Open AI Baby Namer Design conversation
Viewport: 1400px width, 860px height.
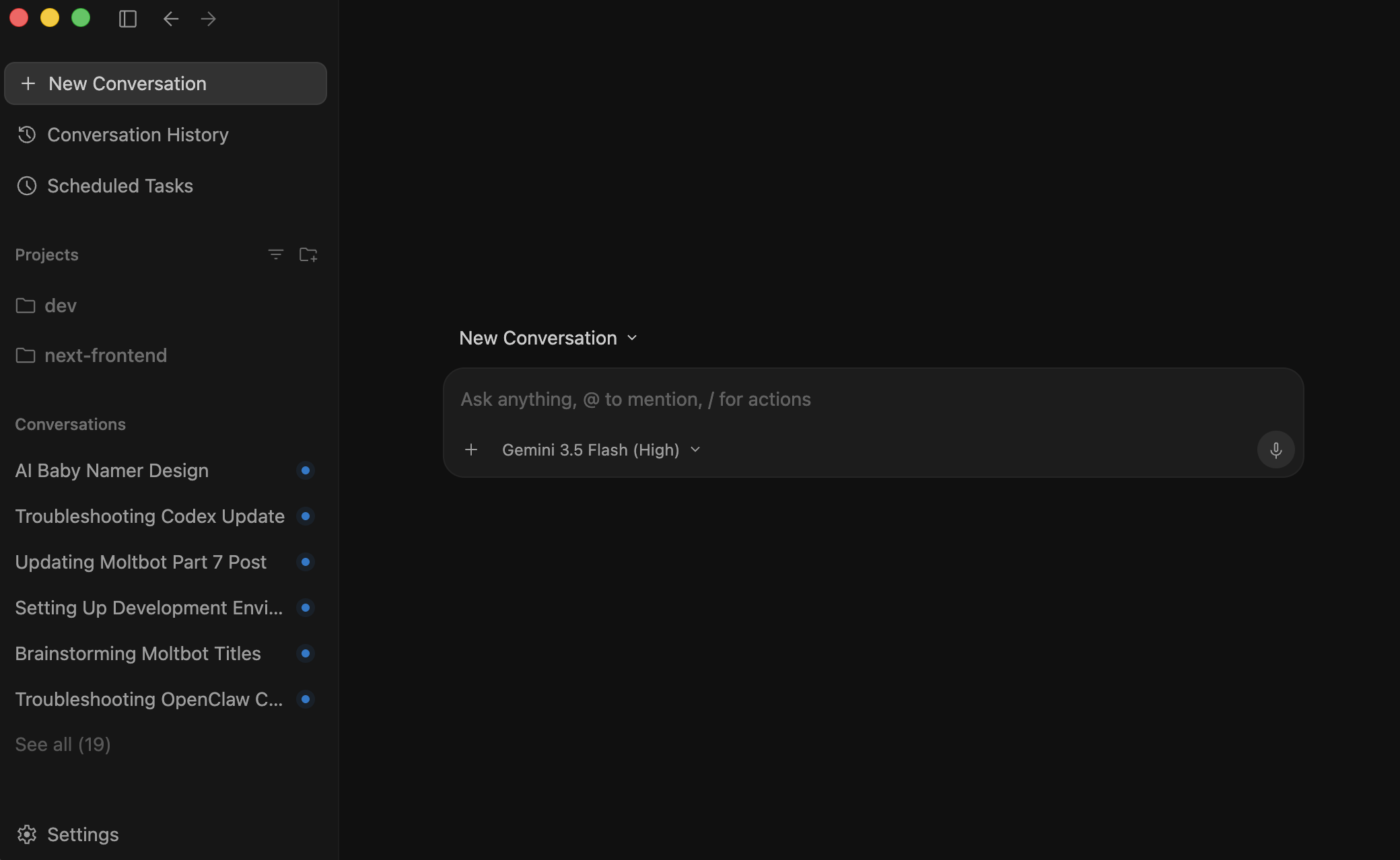[x=112, y=470]
